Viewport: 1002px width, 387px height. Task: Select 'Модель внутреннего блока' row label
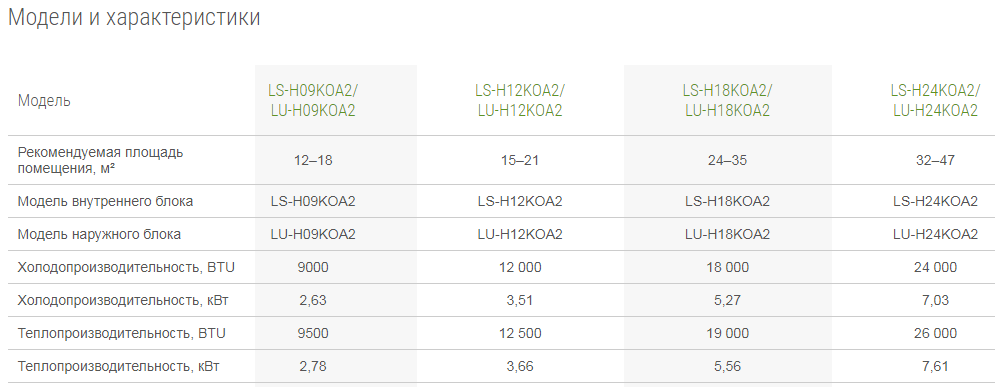point(105,202)
